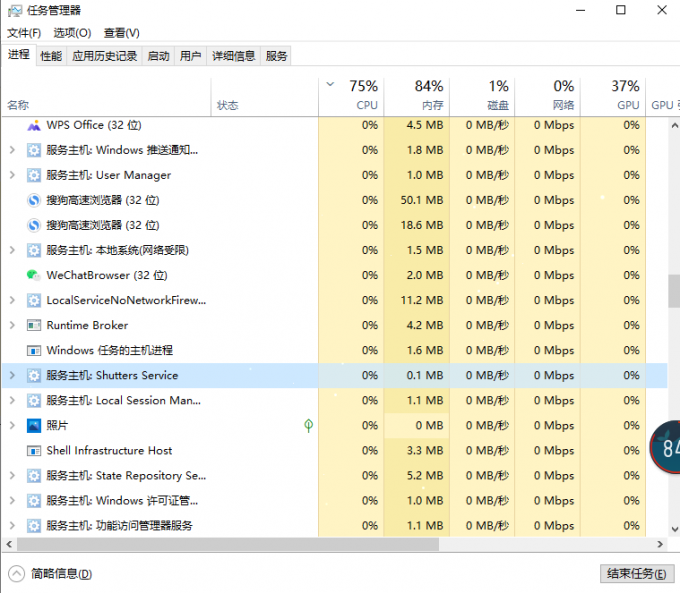Viewport: 680px width, 593px height.
Task: Expand 服务主机: User Manager row
Action: click(x=12, y=175)
